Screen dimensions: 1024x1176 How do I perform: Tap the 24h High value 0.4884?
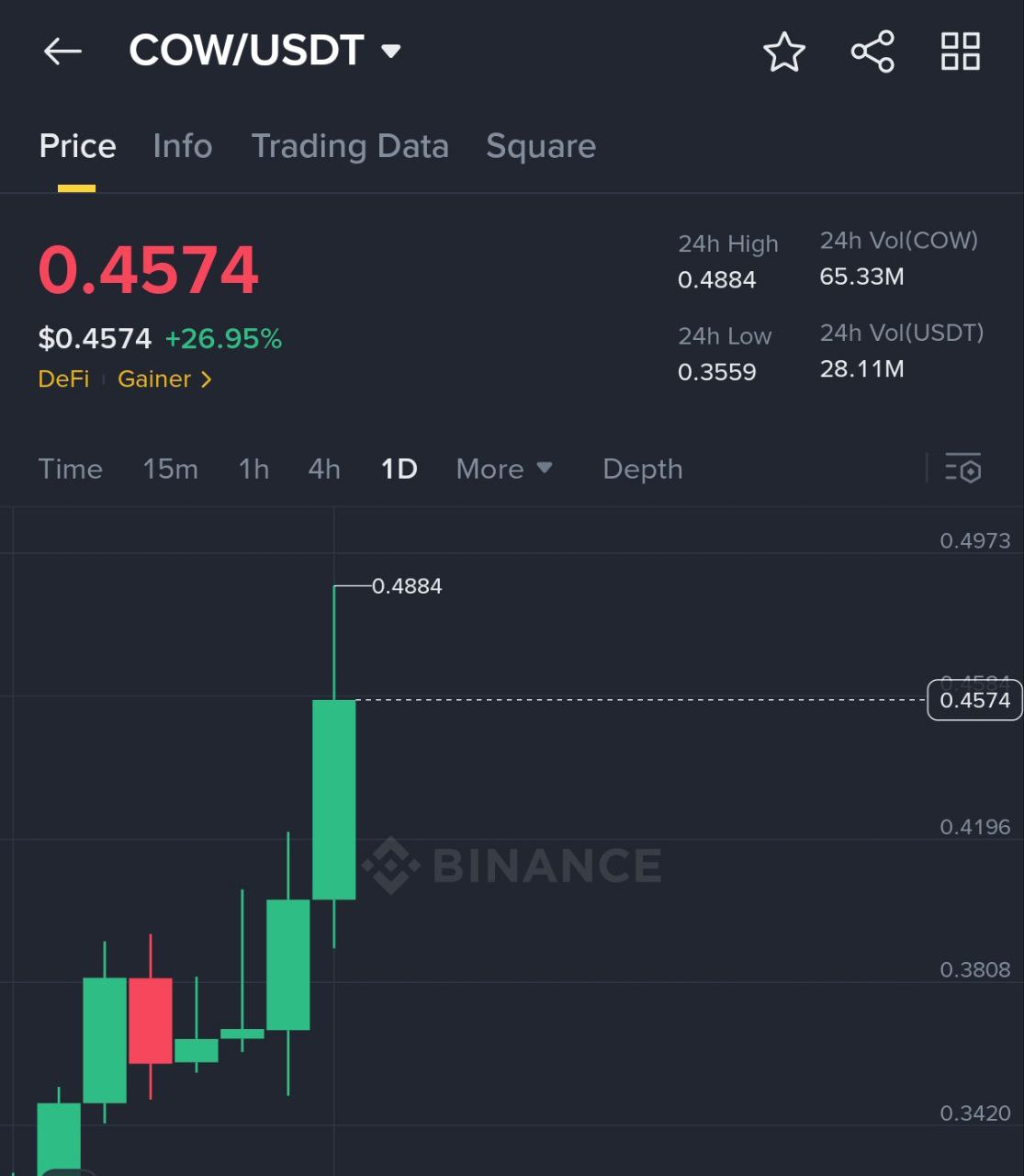point(716,280)
